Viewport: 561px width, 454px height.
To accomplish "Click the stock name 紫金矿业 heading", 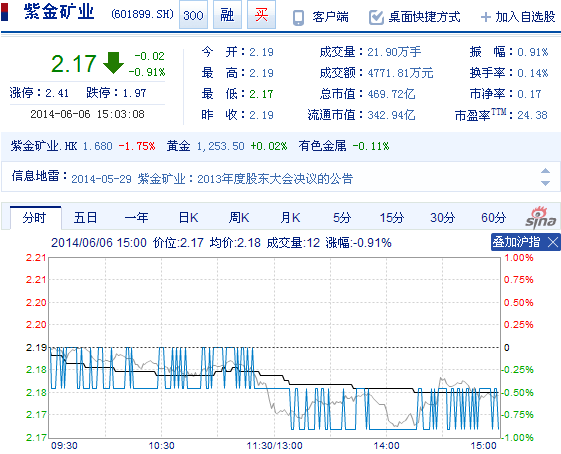I will click(x=59, y=12).
